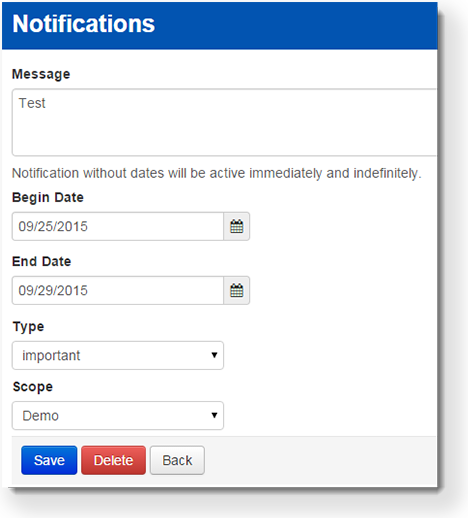Open the Begin Date calendar picker

point(237,226)
